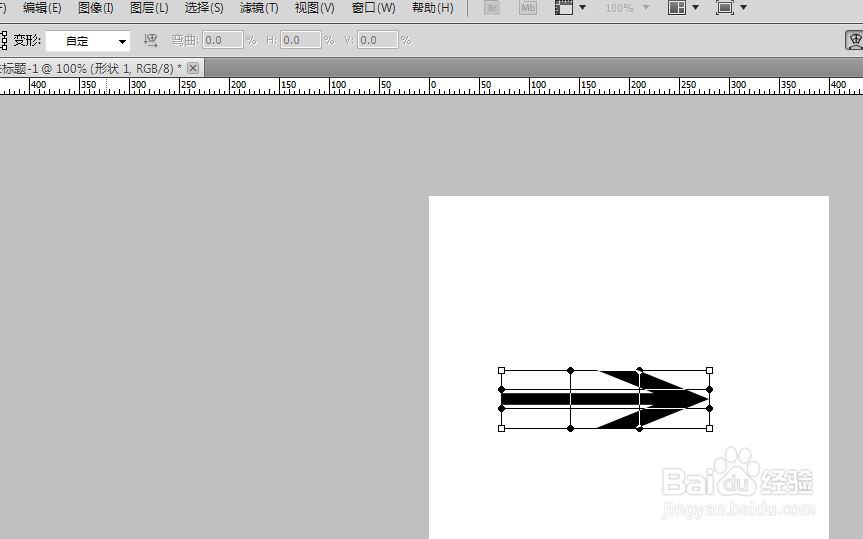Click the bottom-left corner warp handle
Image resolution: width=863 pixels, height=539 pixels.
pos(501,428)
